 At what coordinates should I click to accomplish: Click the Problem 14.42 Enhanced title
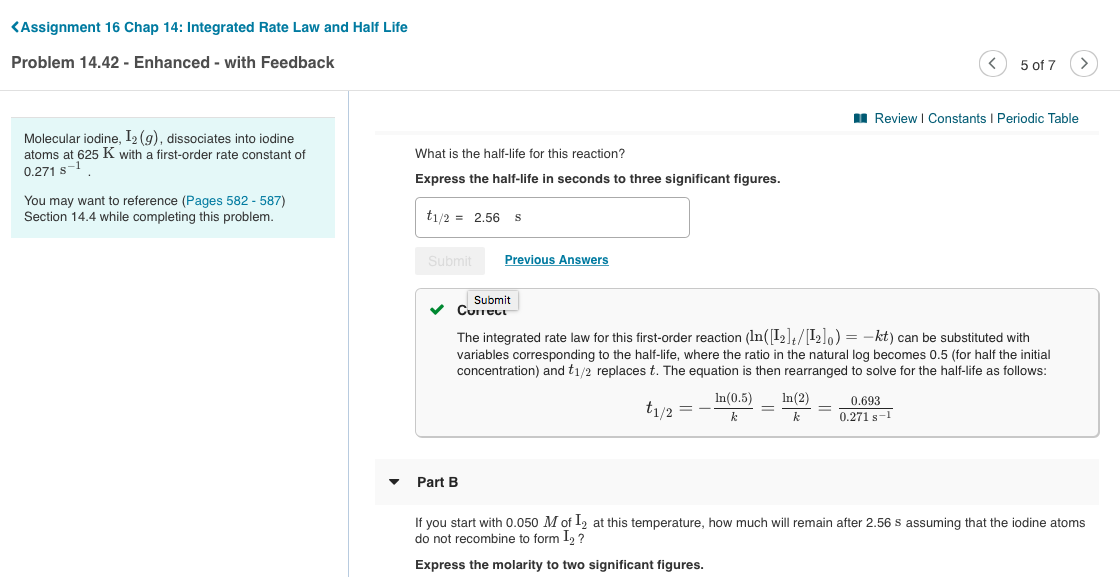coord(171,62)
